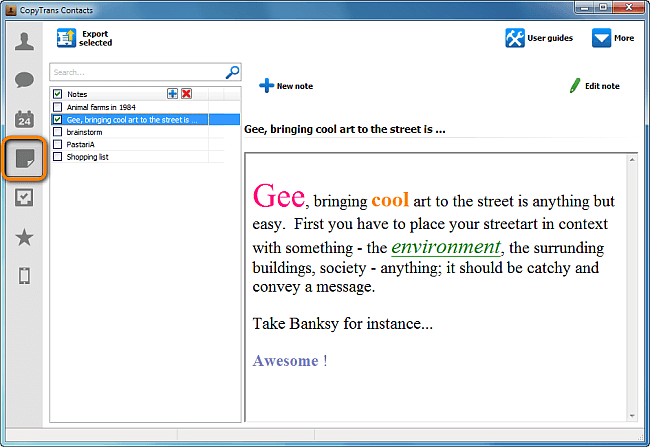Click the note scrollbar up arrow
Viewport: 650px width, 447px height.
[632, 160]
